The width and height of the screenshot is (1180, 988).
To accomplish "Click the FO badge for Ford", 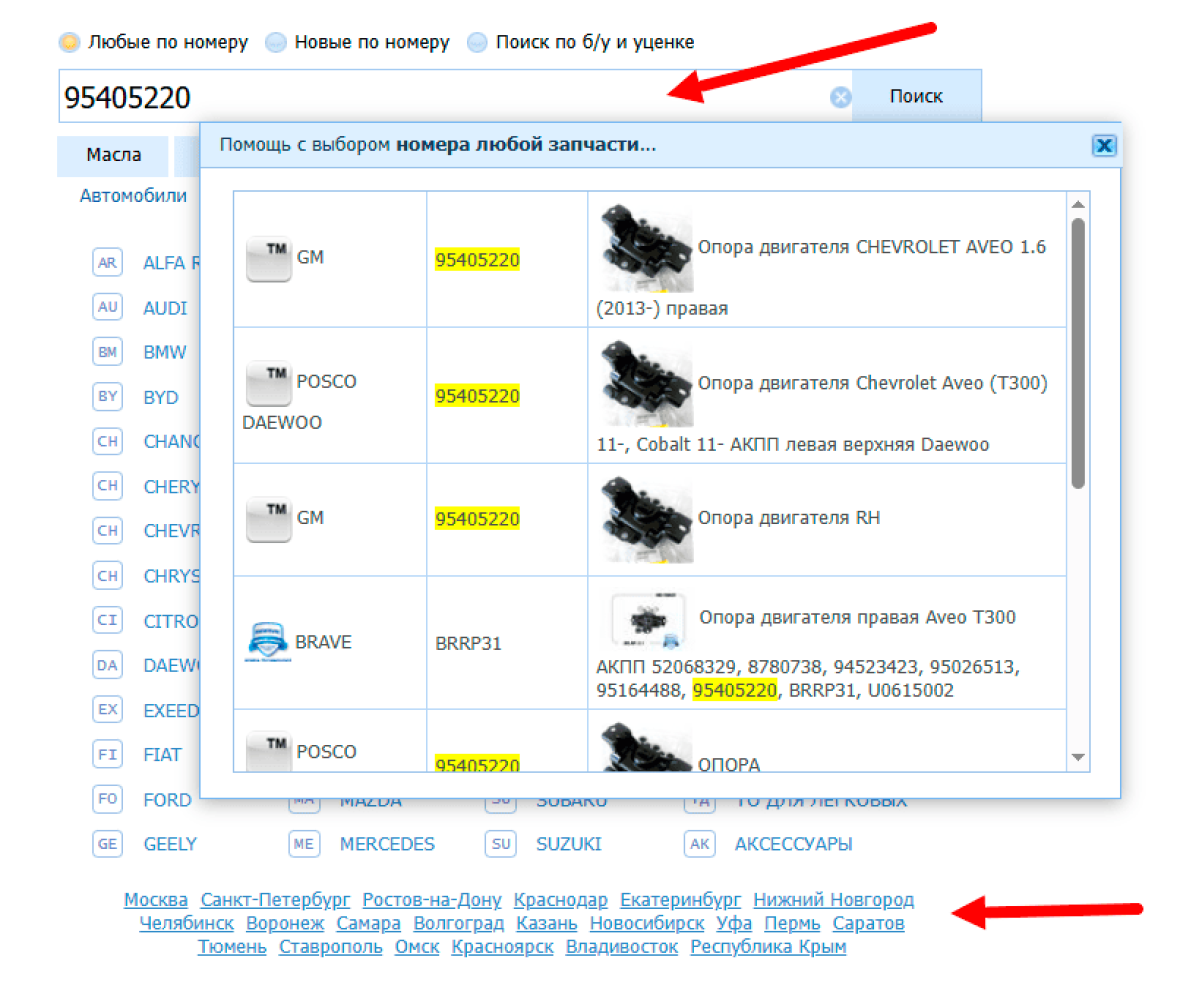I will coord(108,799).
